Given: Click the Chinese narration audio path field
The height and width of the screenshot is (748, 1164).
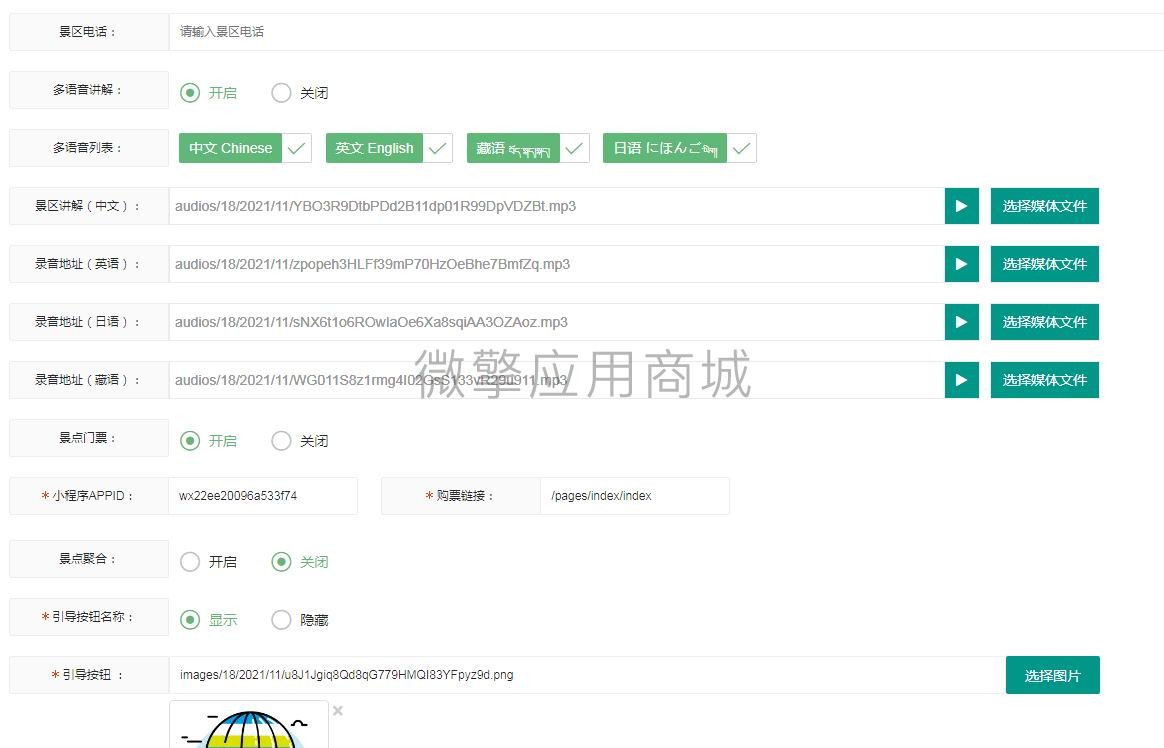Looking at the screenshot, I should point(557,206).
